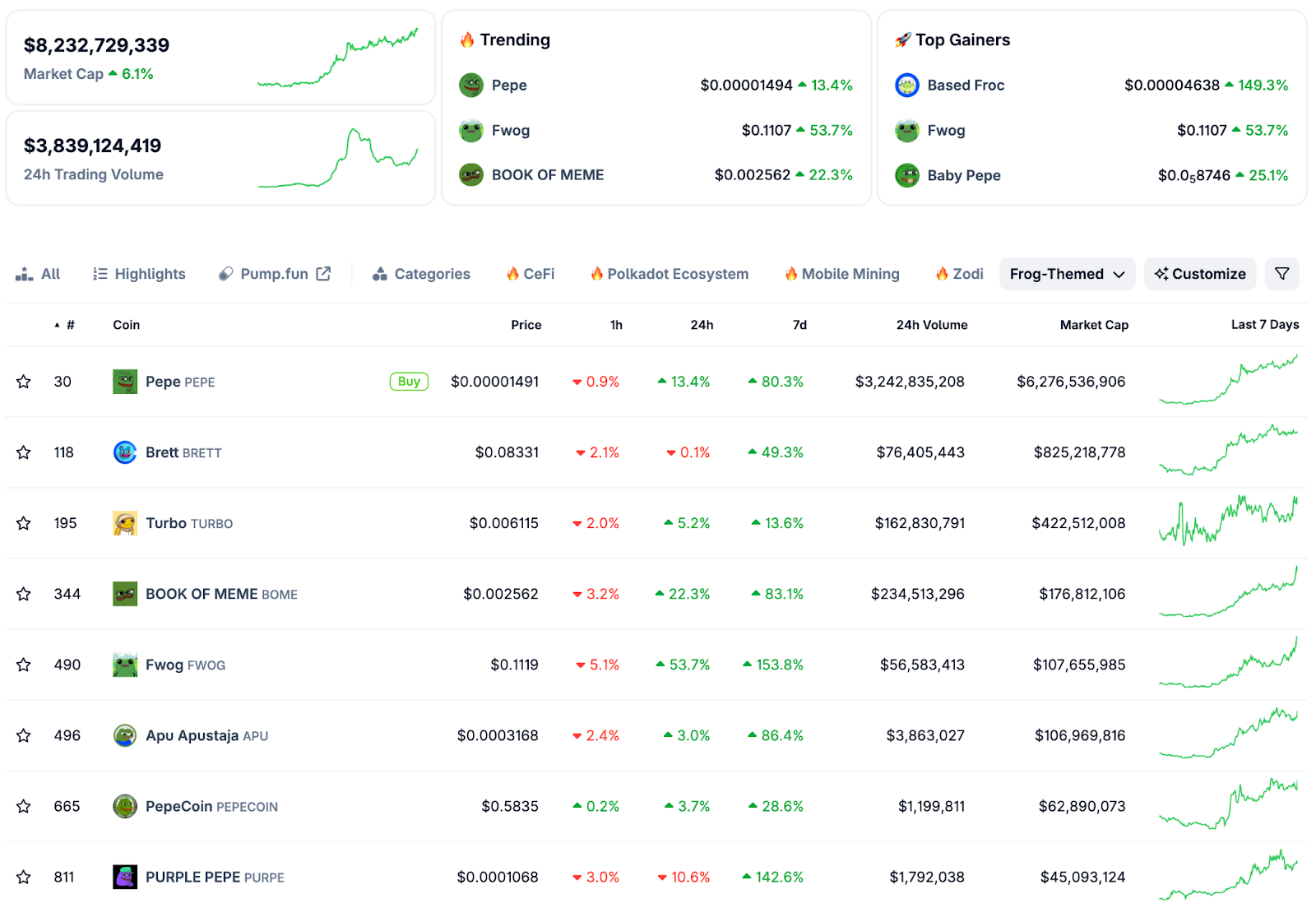Switch to the All tab
1316x908 pixels.
38,274
